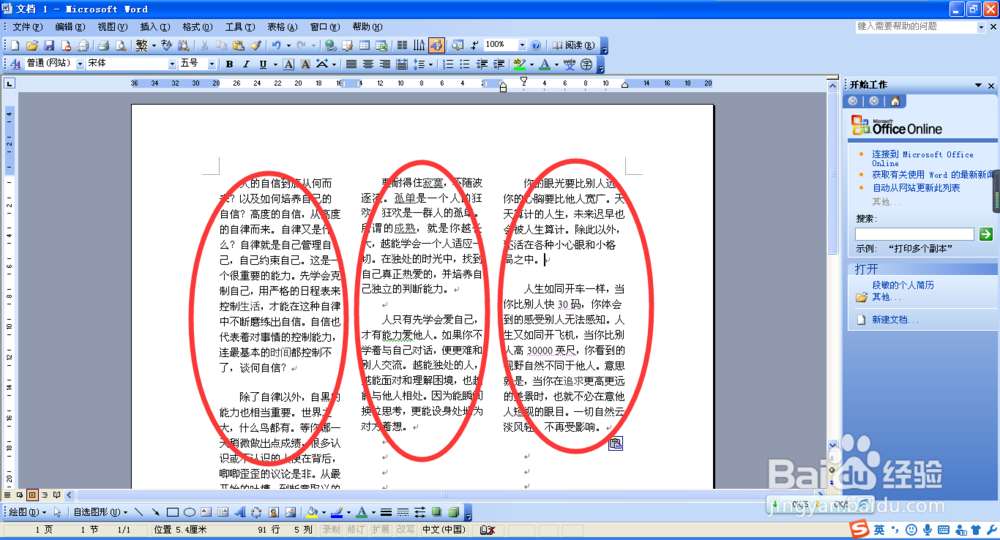Viewport: 1000px width, 540px height.
Task: Open the font size dropdown 五号
Action: click(212, 64)
